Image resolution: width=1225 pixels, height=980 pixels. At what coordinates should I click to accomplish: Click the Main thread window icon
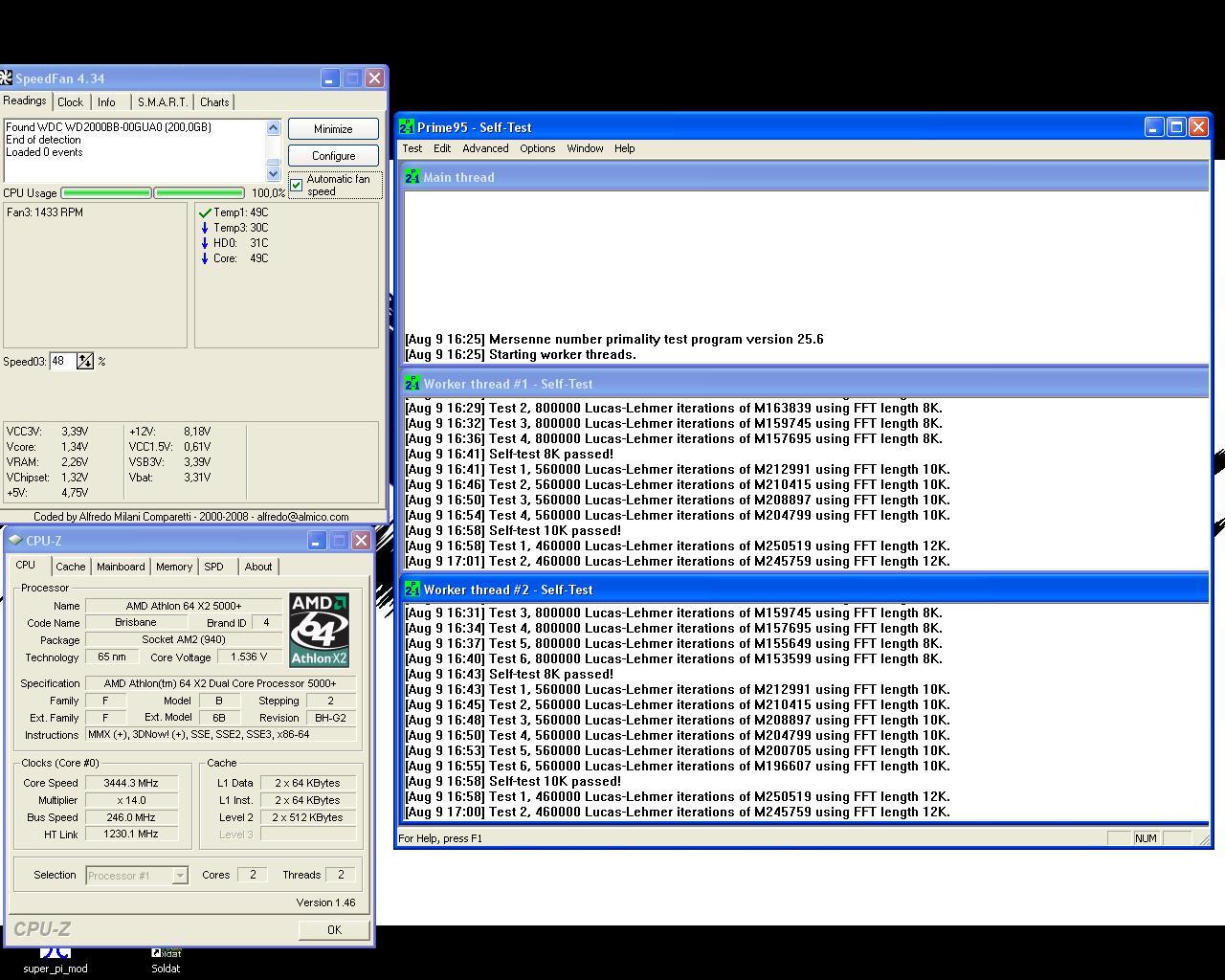click(x=412, y=177)
